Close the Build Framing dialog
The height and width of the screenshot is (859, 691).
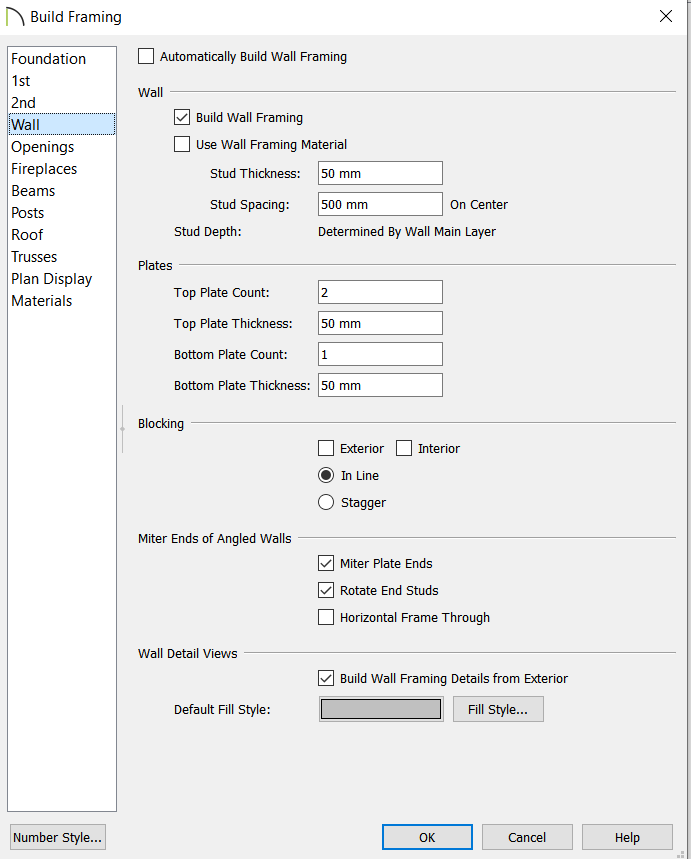[x=666, y=16]
